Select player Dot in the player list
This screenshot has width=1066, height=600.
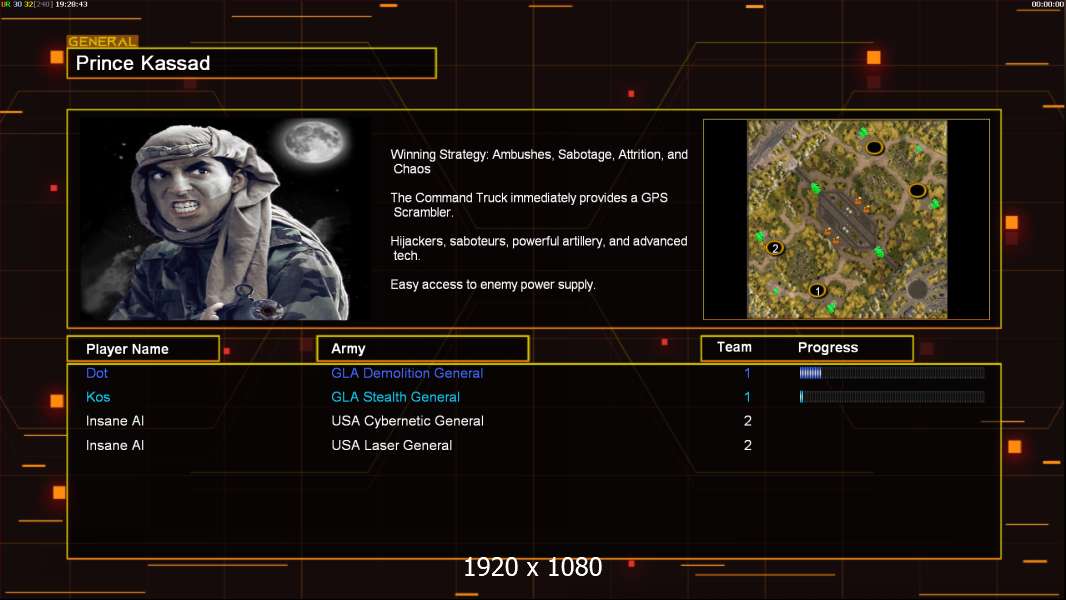[97, 373]
